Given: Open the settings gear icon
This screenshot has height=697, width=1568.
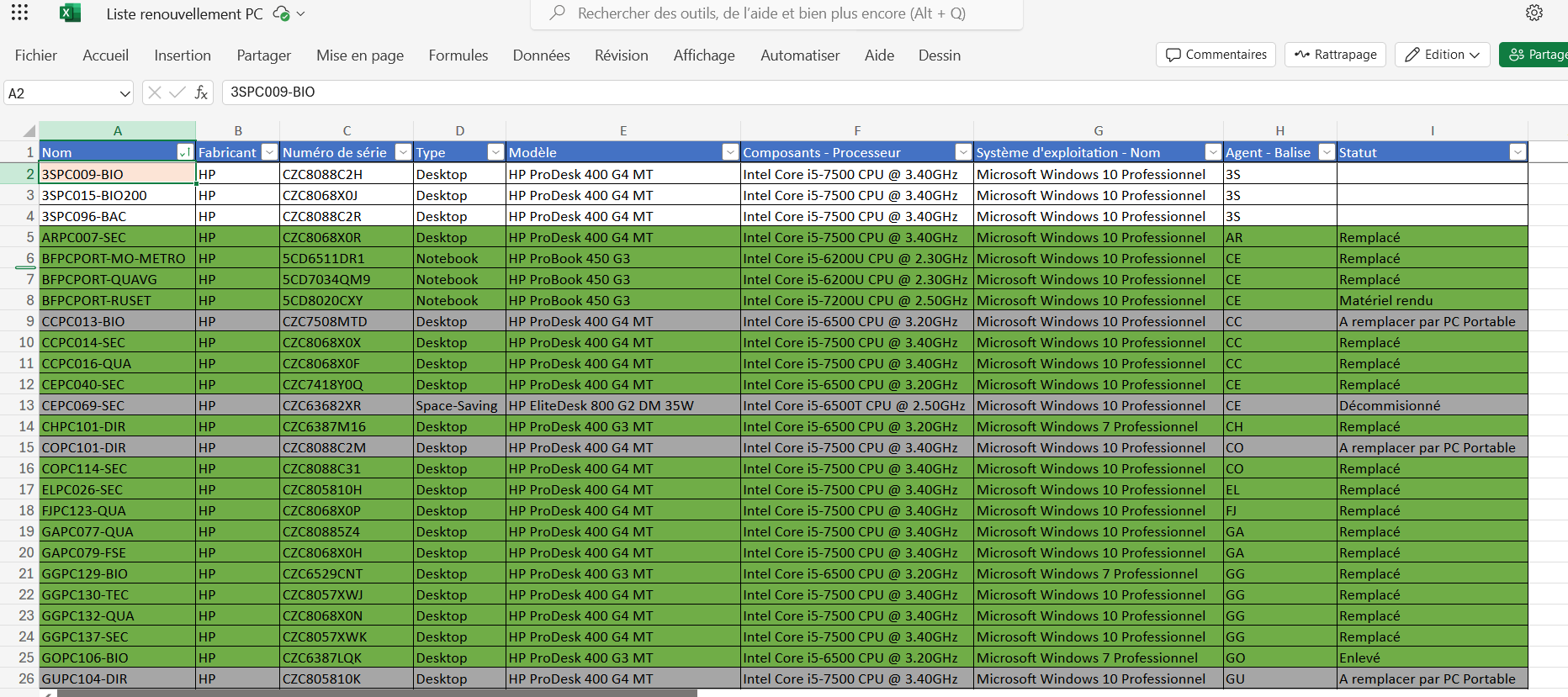Looking at the screenshot, I should 1534,13.
